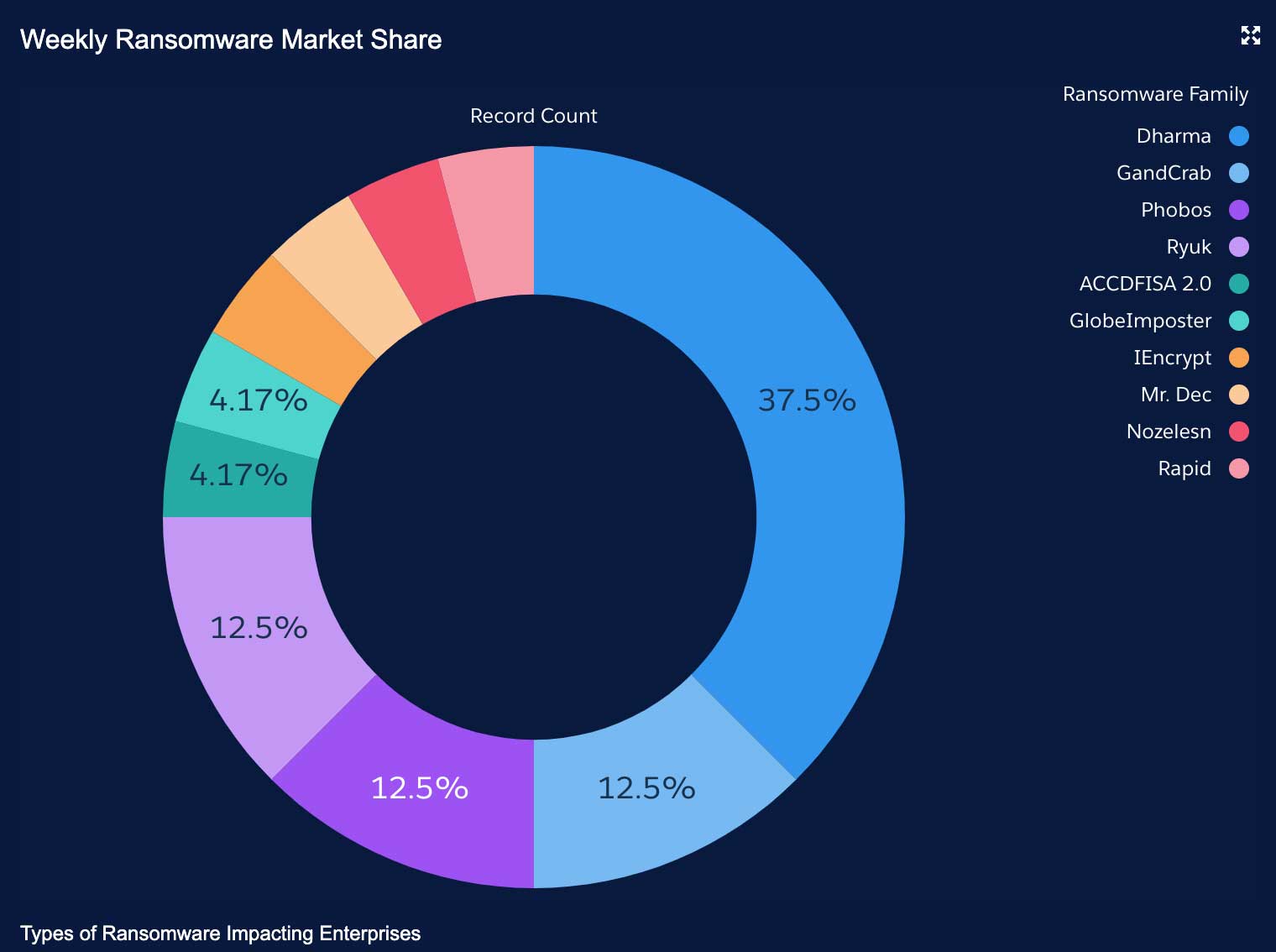Select the Mr. Dec legend label
This screenshot has width=1276, height=952.
(x=1175, y=395)
